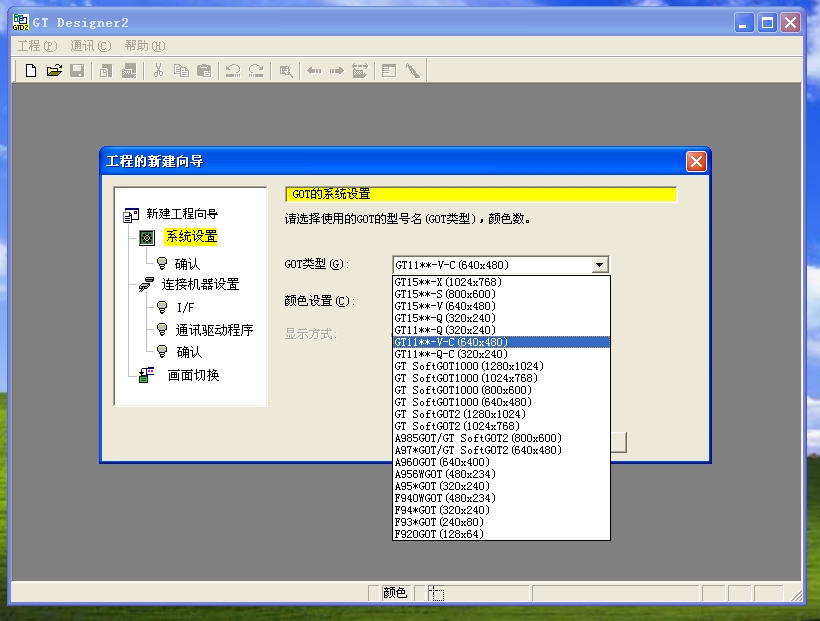Open the 帮助 menu
This screenshot has width=820, height=621.
(144, 46)
